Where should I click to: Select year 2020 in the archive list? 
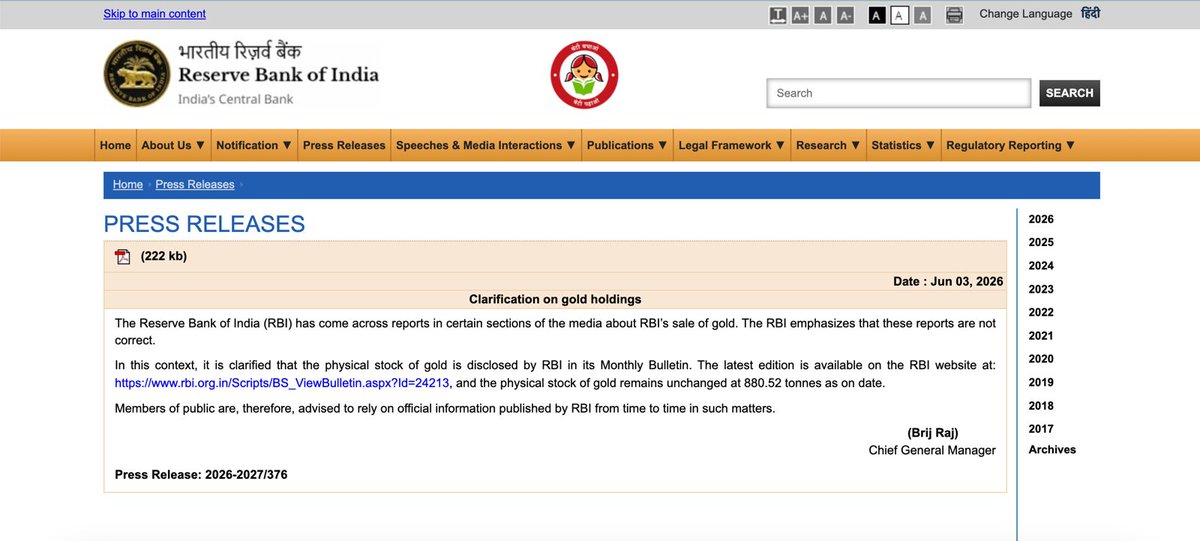point(1041,359)
